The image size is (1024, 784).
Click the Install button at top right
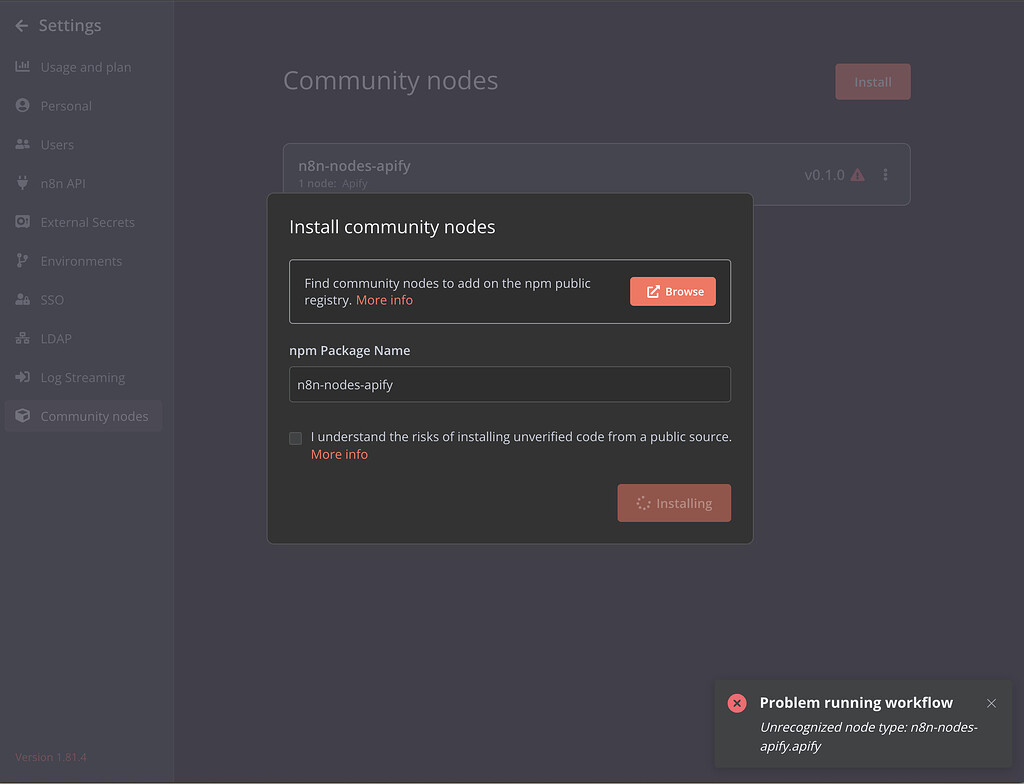pyautogui.click(x=872, y=81)
